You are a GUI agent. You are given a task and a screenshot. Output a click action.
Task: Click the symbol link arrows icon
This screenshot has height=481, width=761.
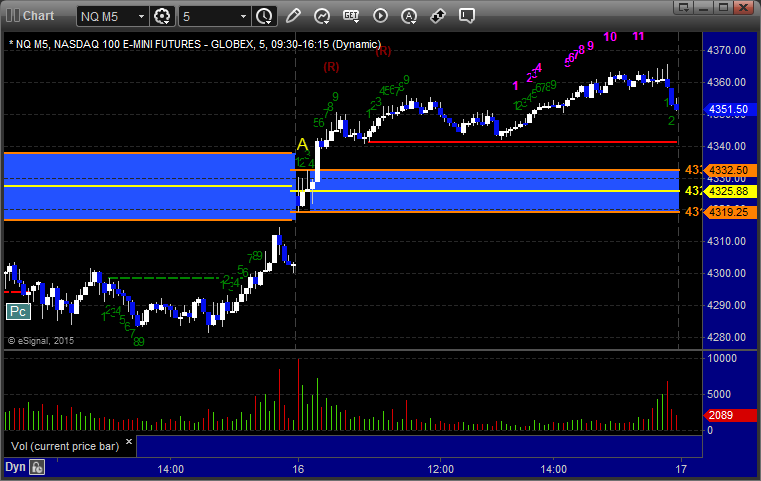pyautogui.click(x=438, y=16)
